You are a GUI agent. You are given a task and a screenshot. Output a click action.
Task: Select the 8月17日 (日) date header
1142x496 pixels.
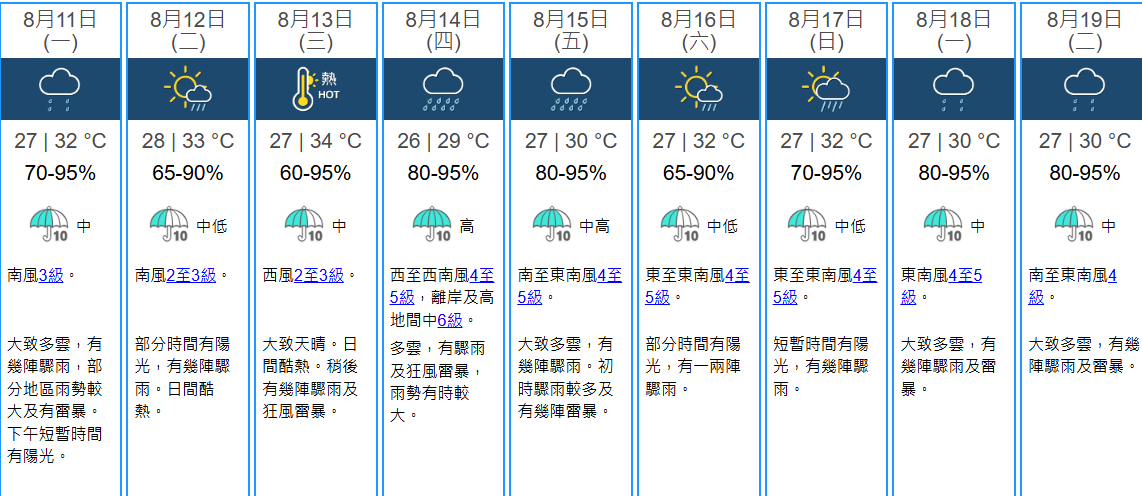[827, 30]
